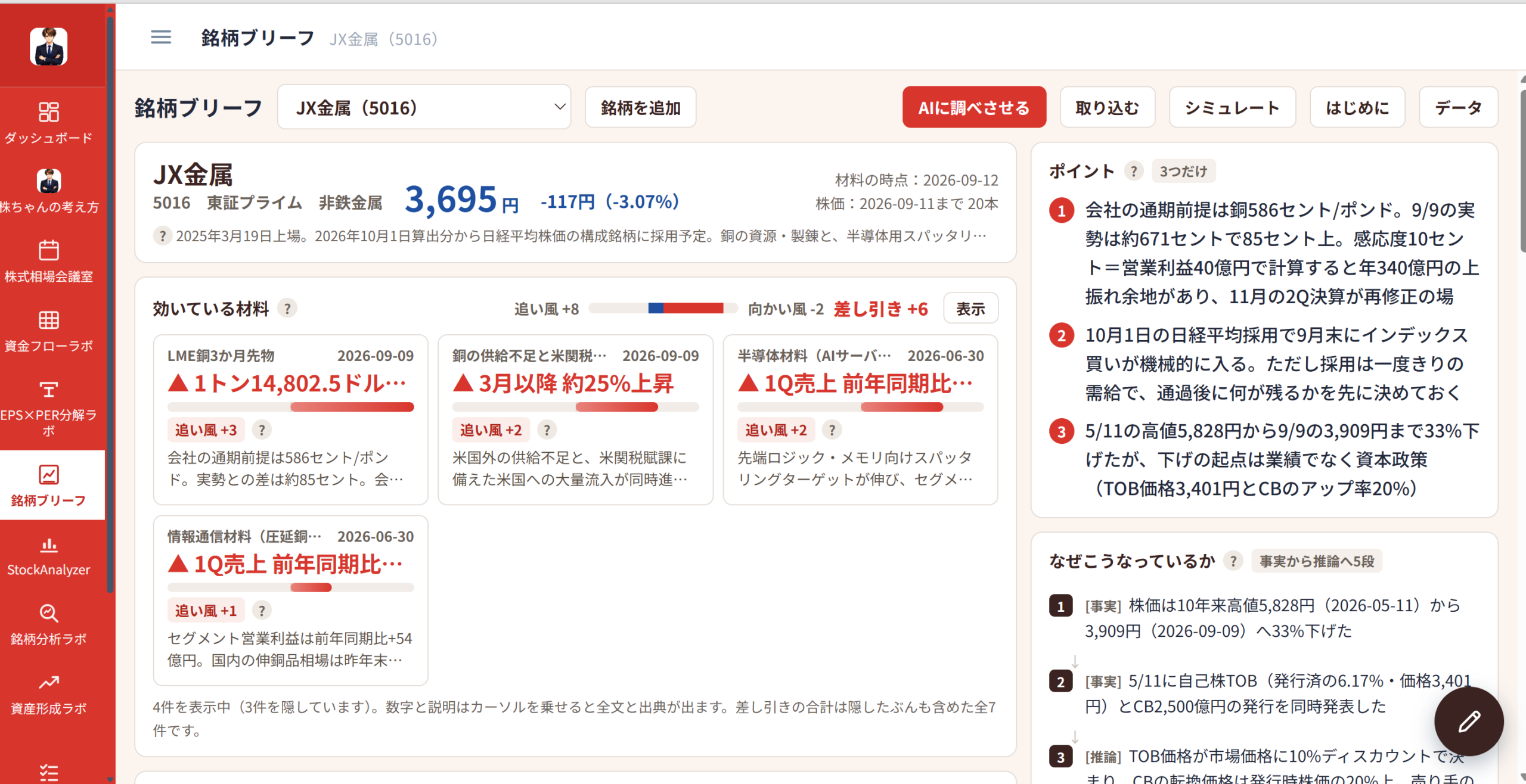Click help icon on 銅の供給不足 card

click(547, 430)
